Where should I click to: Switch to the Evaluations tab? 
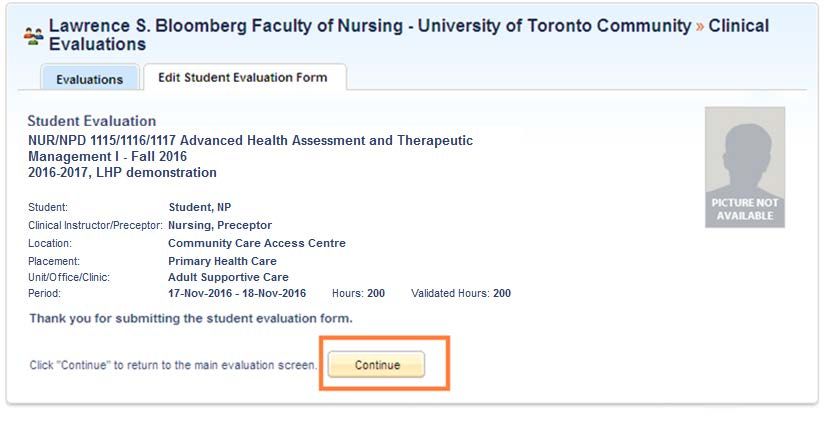coord(90,79)
